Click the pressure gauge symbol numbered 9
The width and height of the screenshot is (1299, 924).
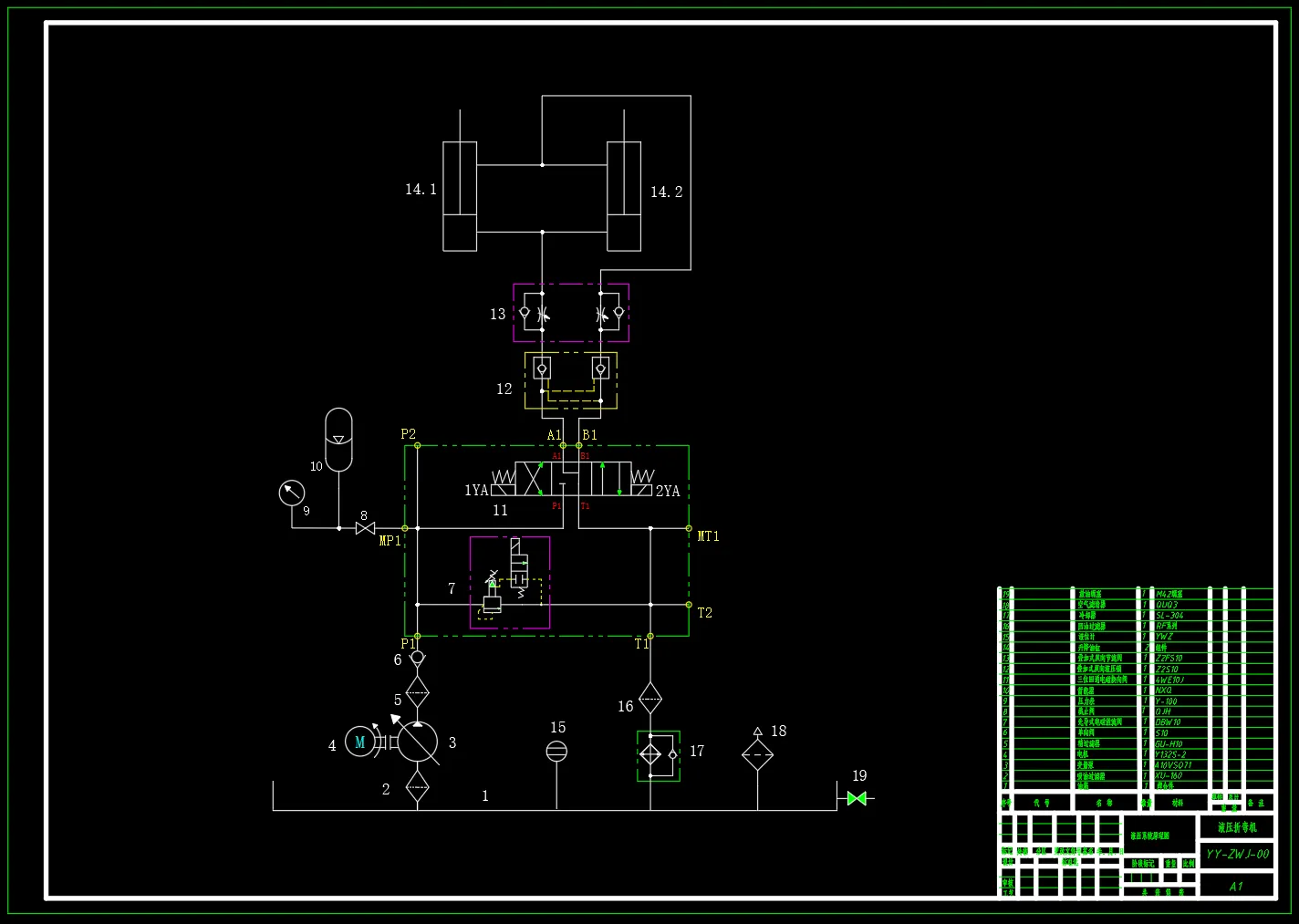pos(292,493)
